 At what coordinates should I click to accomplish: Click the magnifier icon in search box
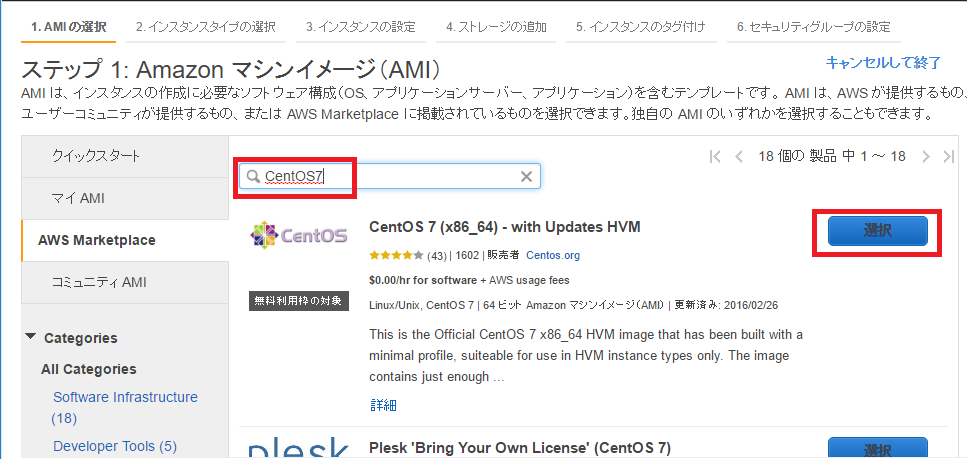[253, 176]
